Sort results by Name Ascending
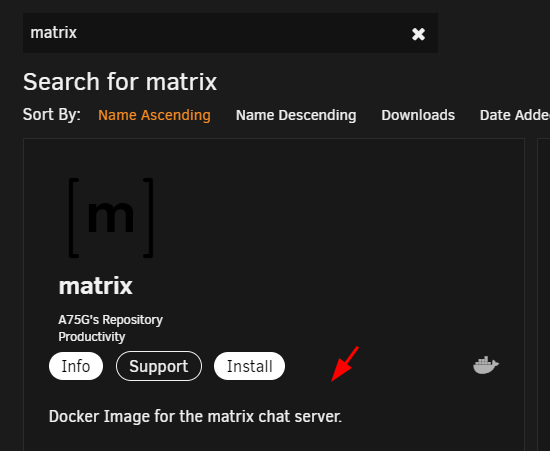The image size is (550, 451). point(154,115)
